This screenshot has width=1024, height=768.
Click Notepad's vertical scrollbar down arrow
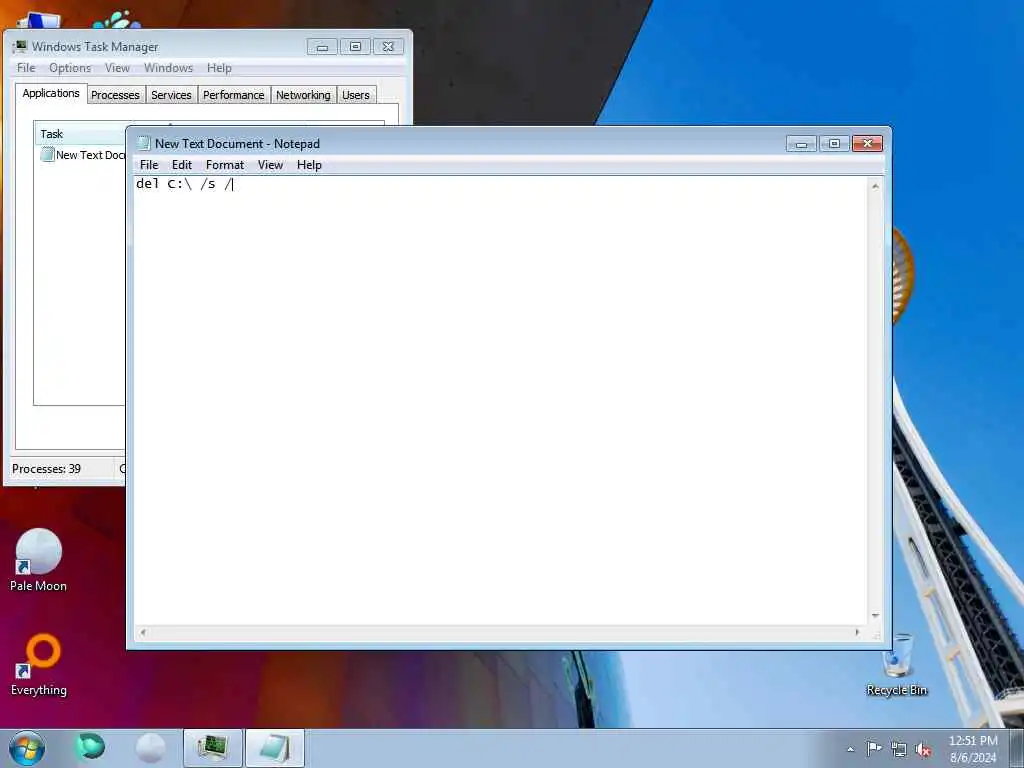point(875,616)
